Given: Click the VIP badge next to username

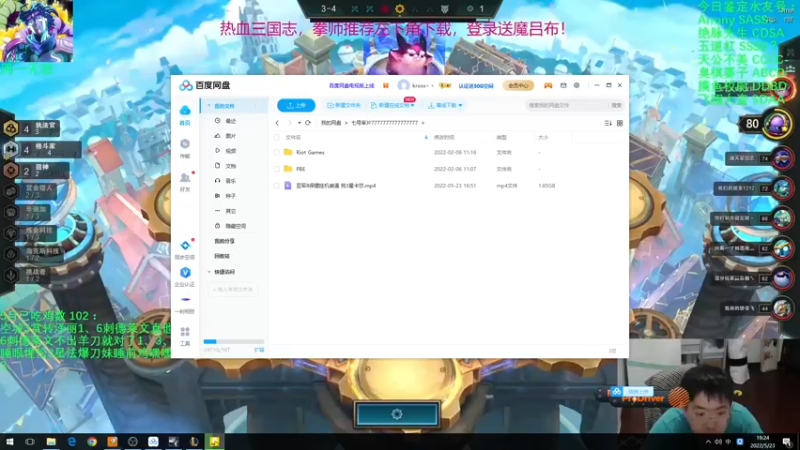Looking at the screenshot, I should (x=445, y=86).
